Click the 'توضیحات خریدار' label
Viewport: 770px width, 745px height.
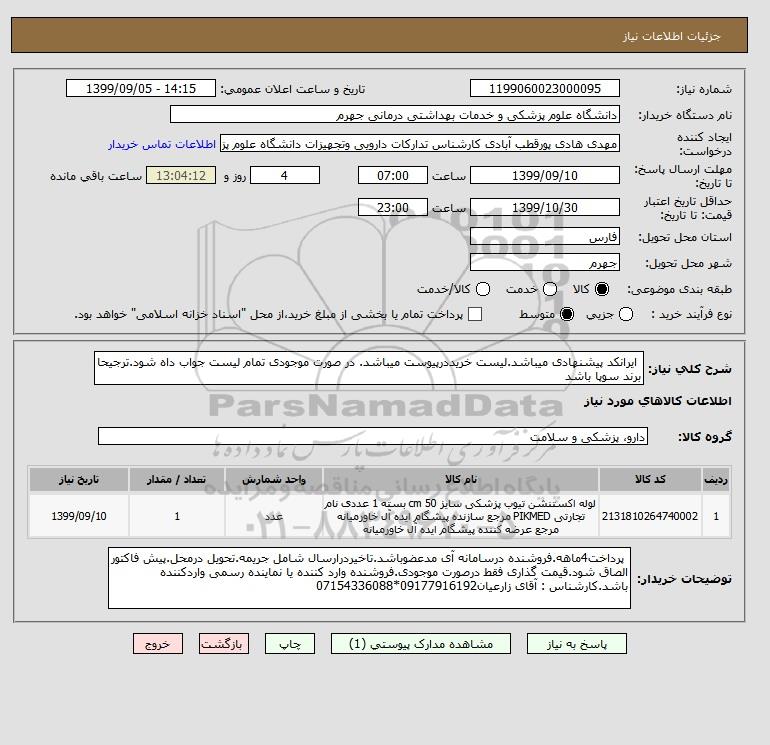[x=685, y=579]
